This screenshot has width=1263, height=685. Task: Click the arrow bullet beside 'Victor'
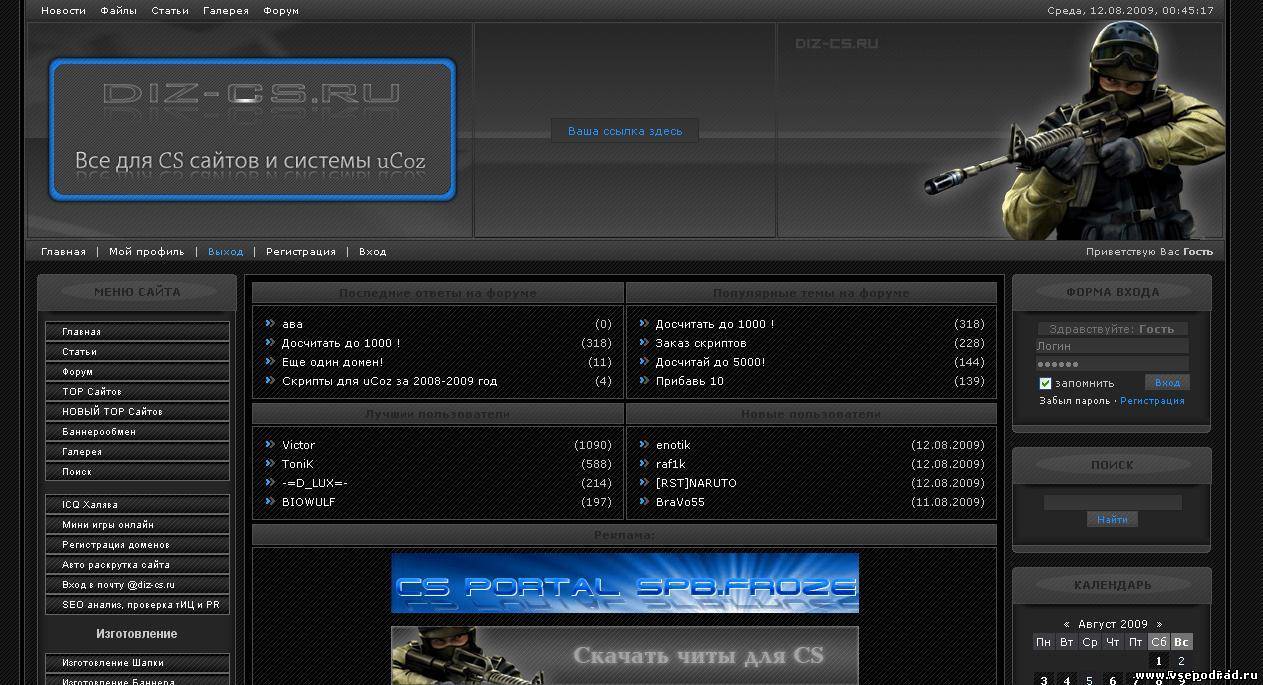tap(270, 445)
